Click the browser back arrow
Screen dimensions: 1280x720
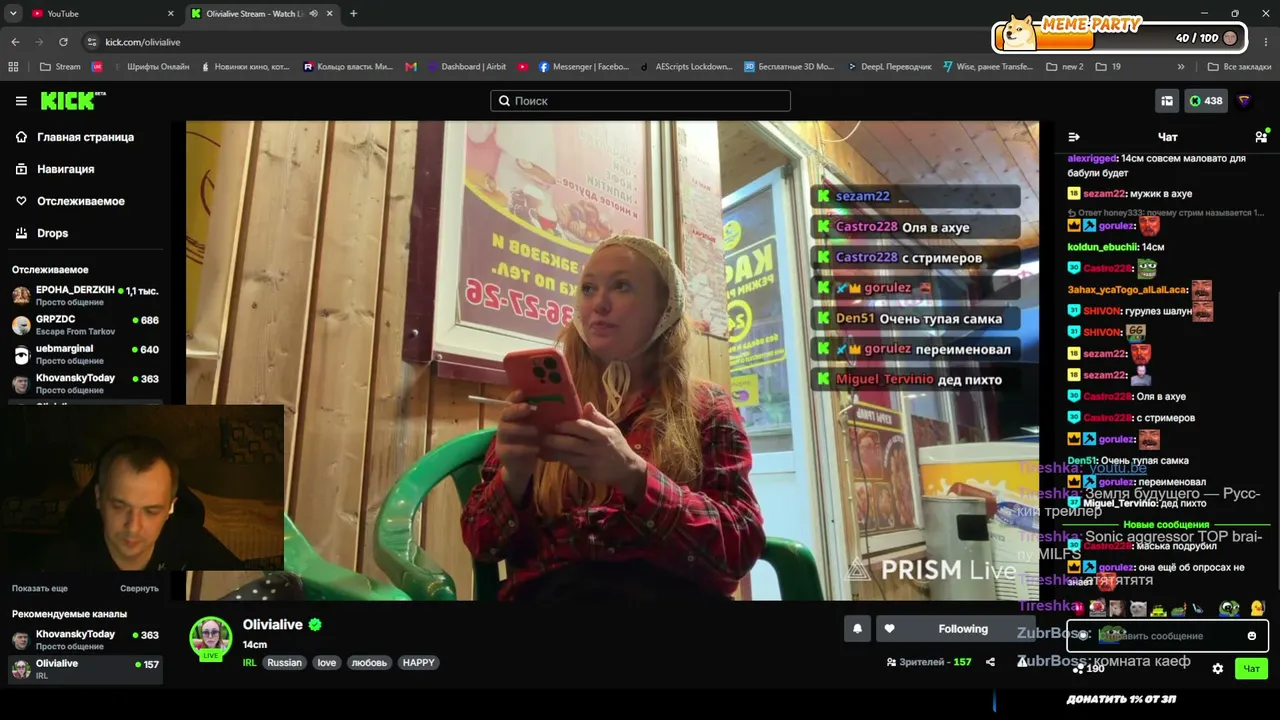pos(15,42)
